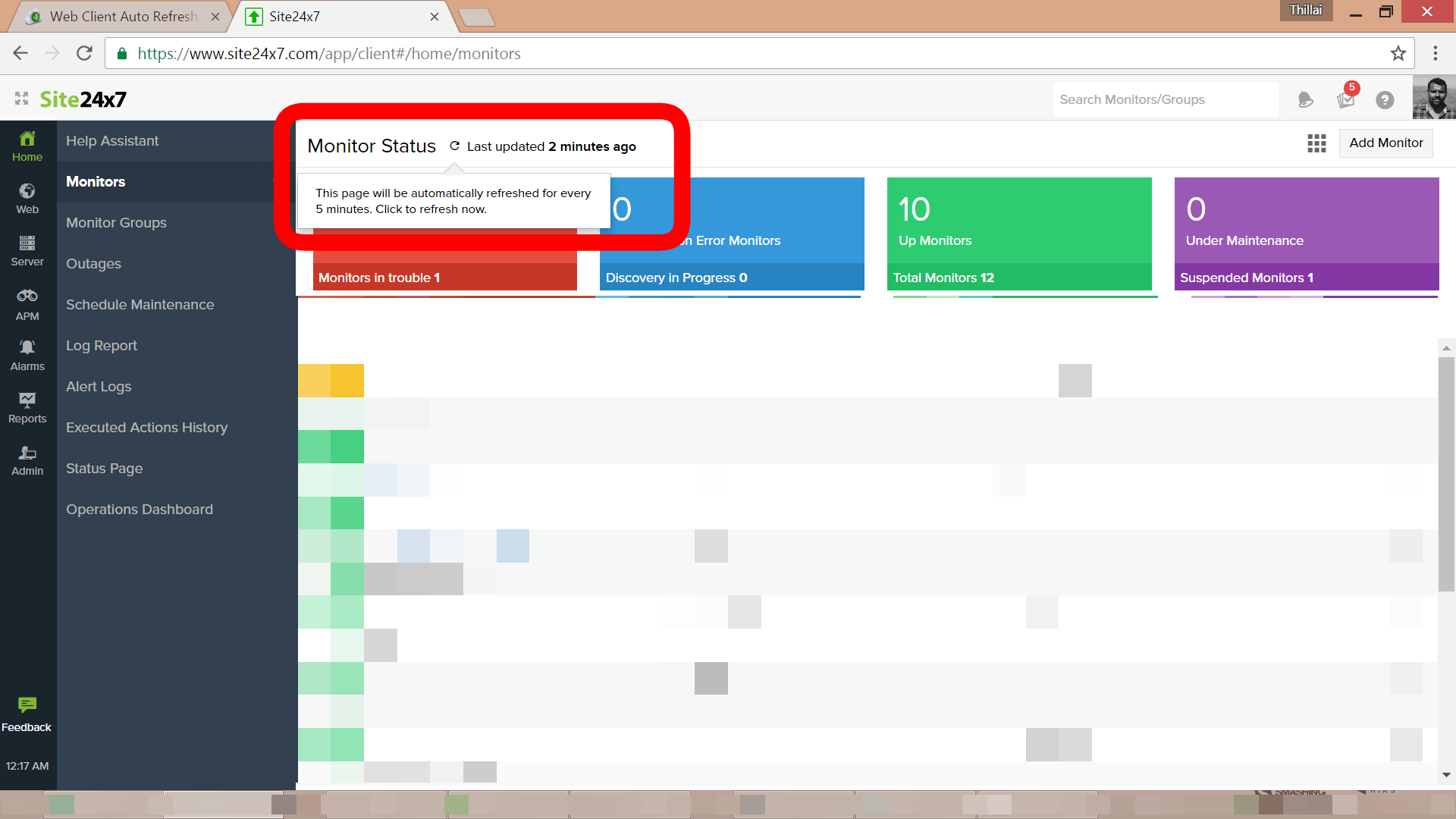Open the Admin sidebar icon
This screenshot has height=819, width=1456.
[x=27, y=453]
